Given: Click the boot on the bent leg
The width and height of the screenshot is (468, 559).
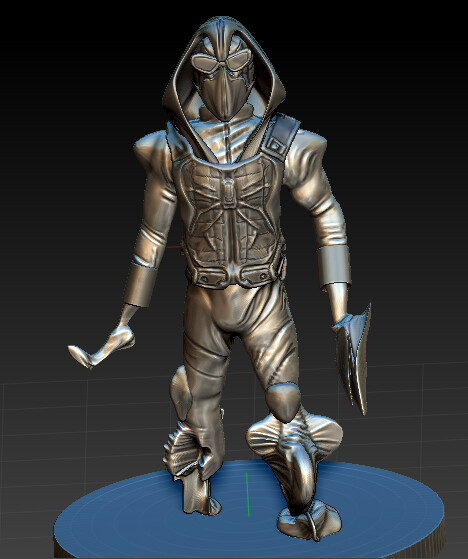Looking at the screenshot, I should 309,523.
